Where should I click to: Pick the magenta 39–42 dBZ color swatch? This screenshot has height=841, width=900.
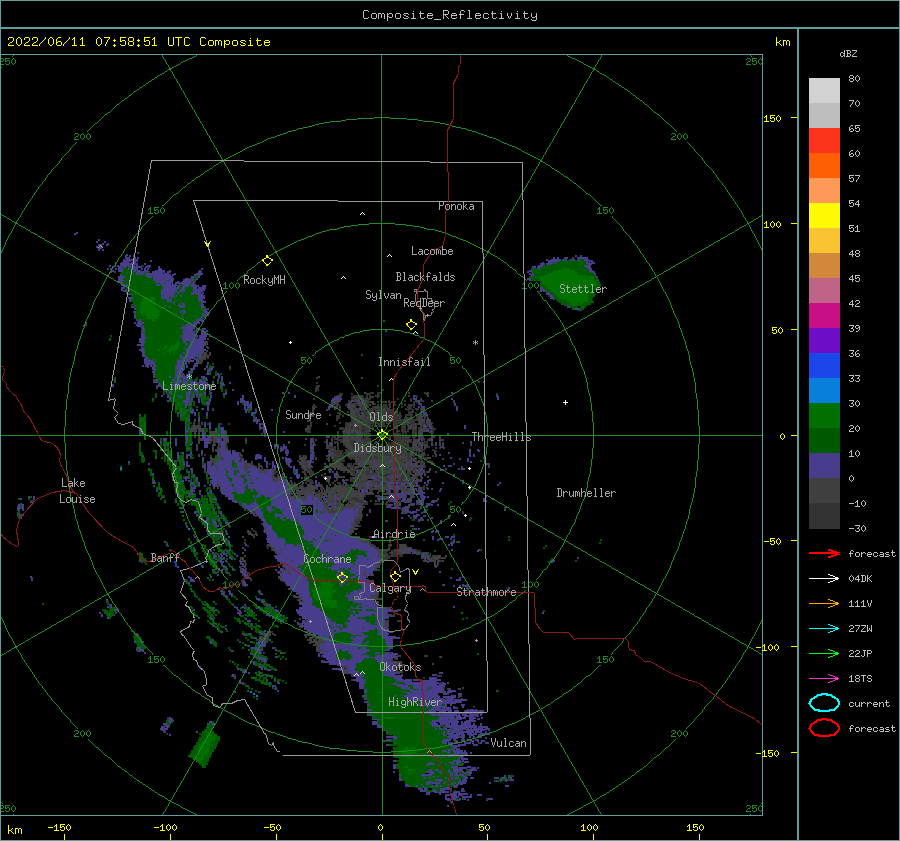[824, 316]
